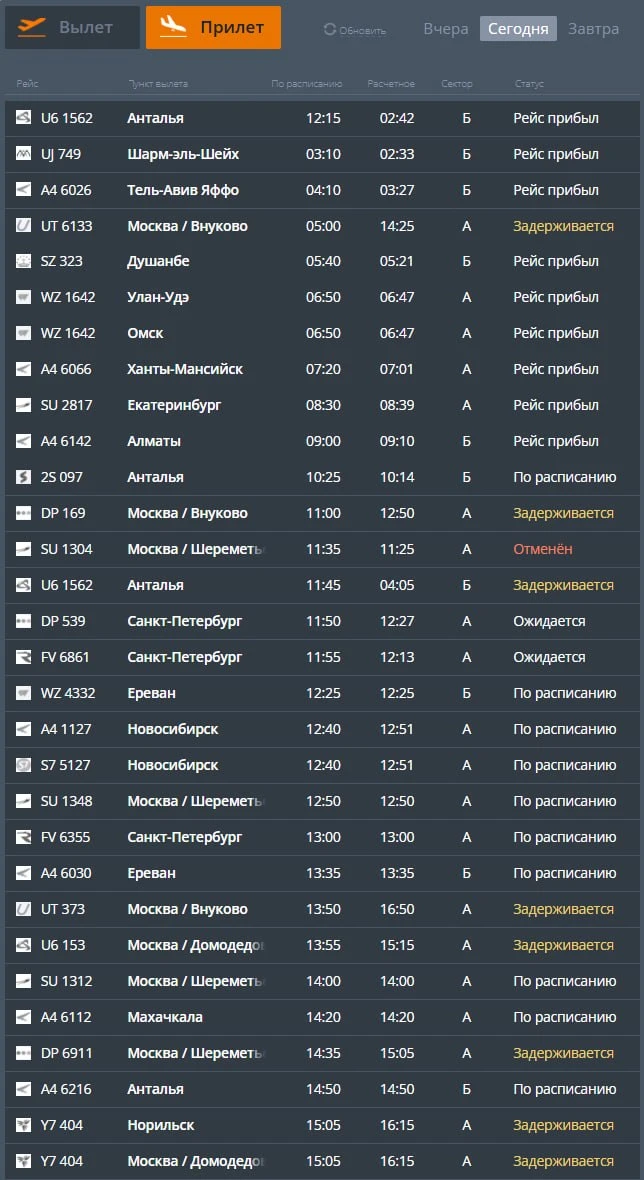This screenshot has height=1180, width=644.
Task: Select the Прилет arrivals tab
Action: click(x=213, y=28)
